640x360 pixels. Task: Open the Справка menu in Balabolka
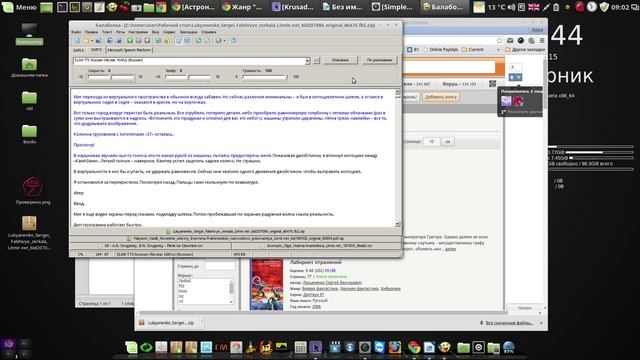(x=209, y=32)
